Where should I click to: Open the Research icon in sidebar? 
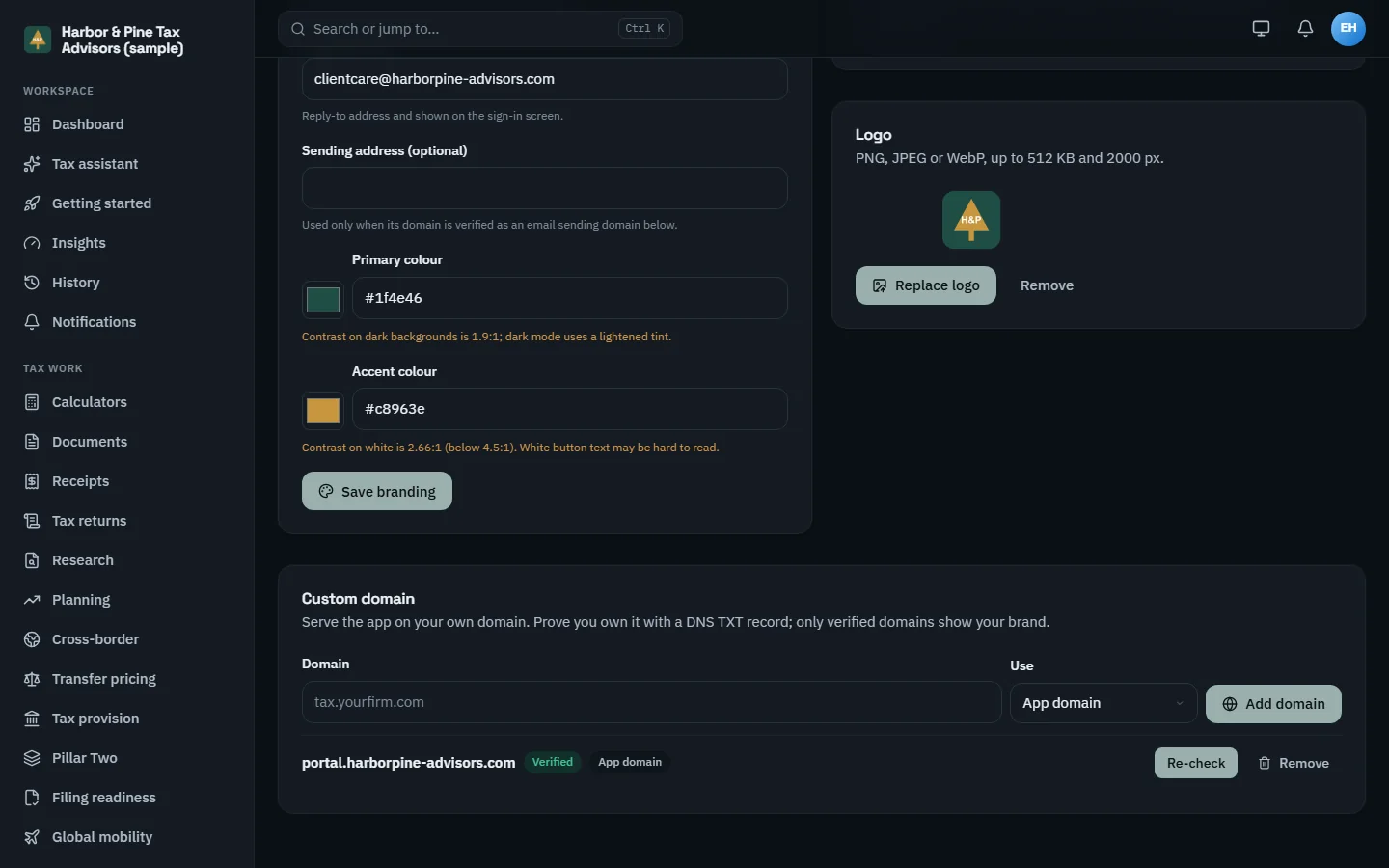tap(32, 560)
